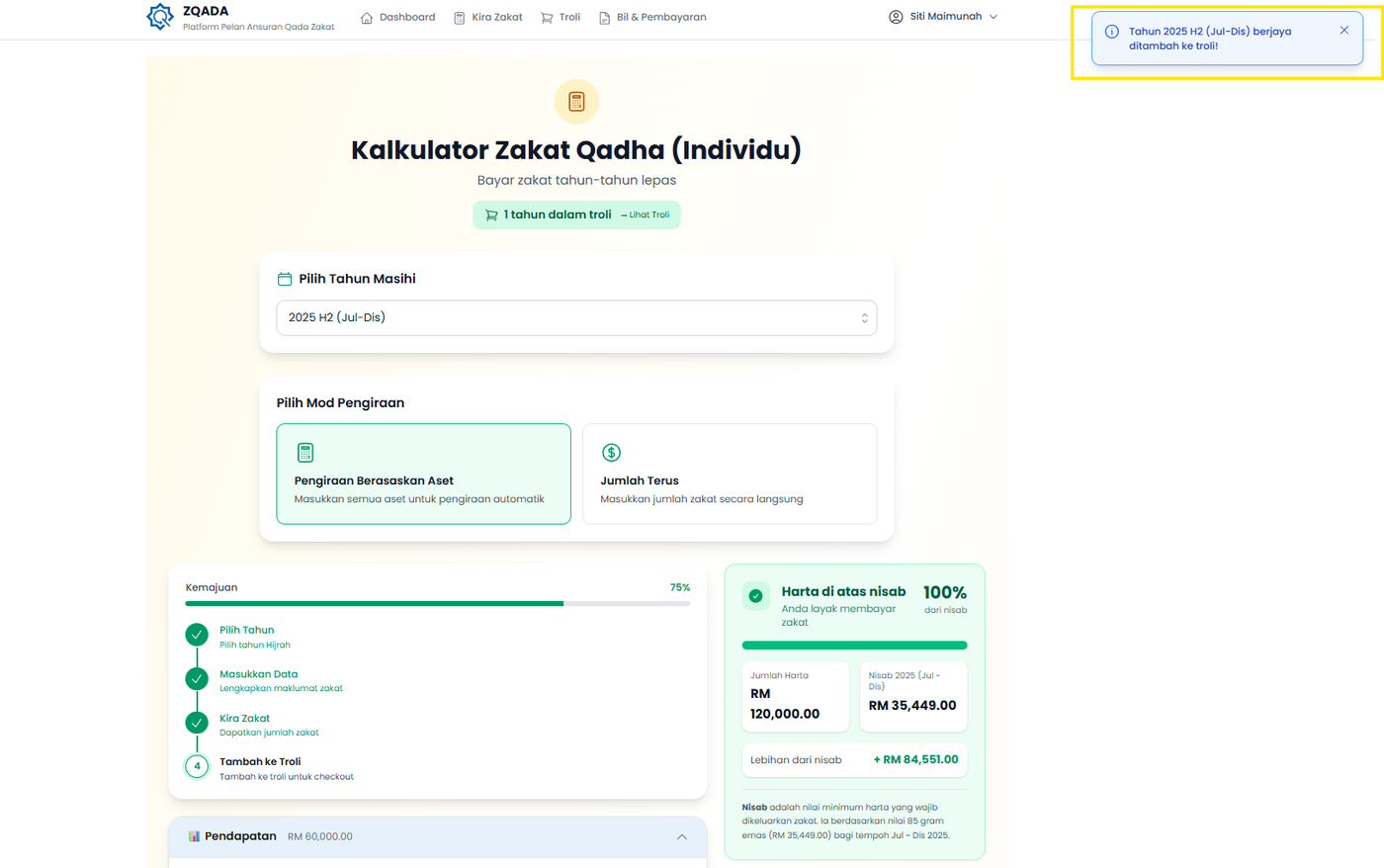The width and height of the screenshot is (1384, 868).
Task: Open Kira Zakat navigation link
Action: (487, 17)
